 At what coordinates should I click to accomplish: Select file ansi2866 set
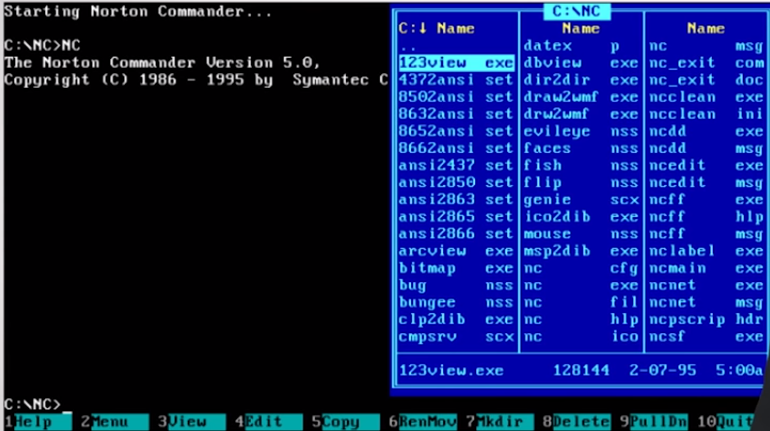(456, 234)
